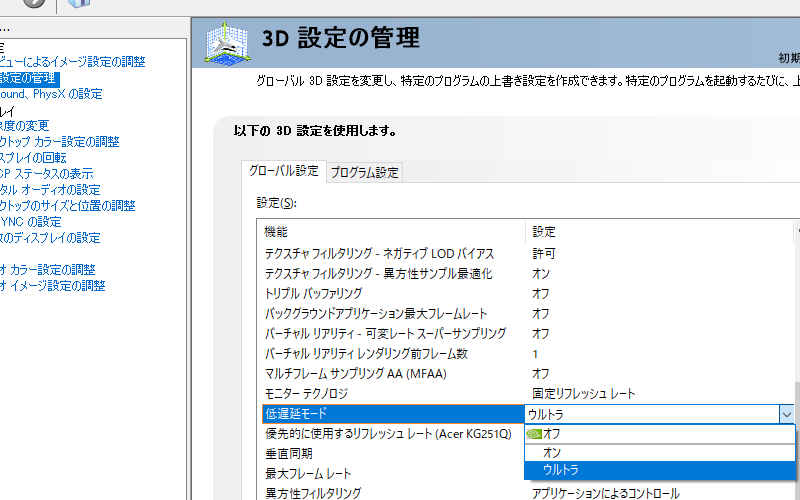The image size is (800, 500).
Task: Open YNC の設定 sidebar link
Action: (x=31, y=222)
